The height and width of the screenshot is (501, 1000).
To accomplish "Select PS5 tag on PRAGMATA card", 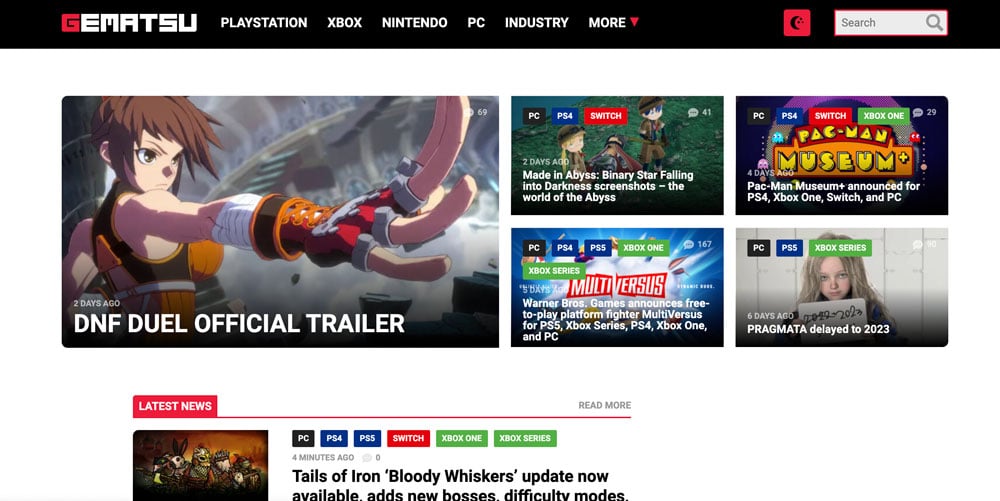I will (x=789, y=248).
